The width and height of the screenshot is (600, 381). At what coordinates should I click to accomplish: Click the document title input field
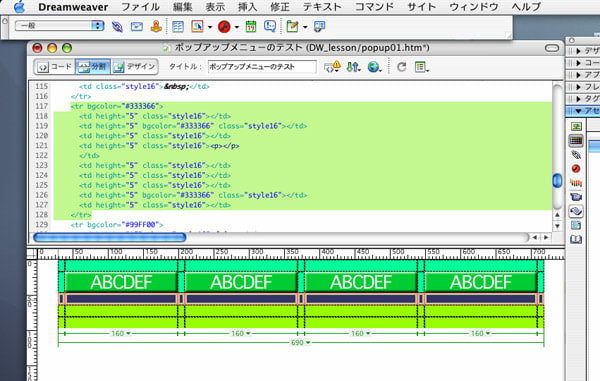pos(262,67)
